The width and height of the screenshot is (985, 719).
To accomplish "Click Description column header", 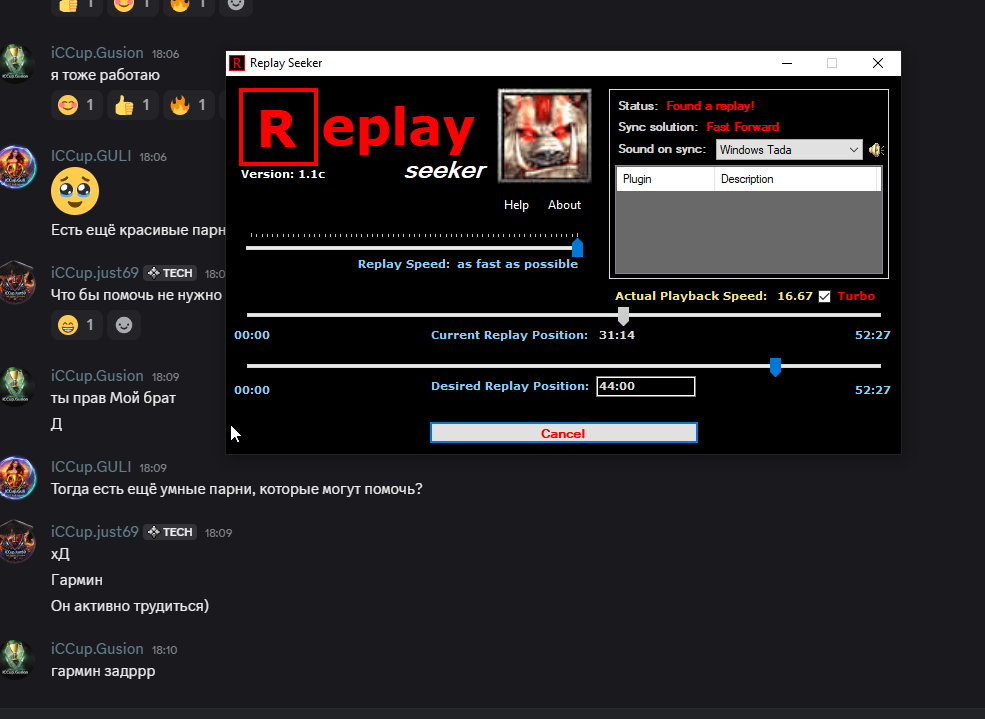I will (x=795, y=179).
